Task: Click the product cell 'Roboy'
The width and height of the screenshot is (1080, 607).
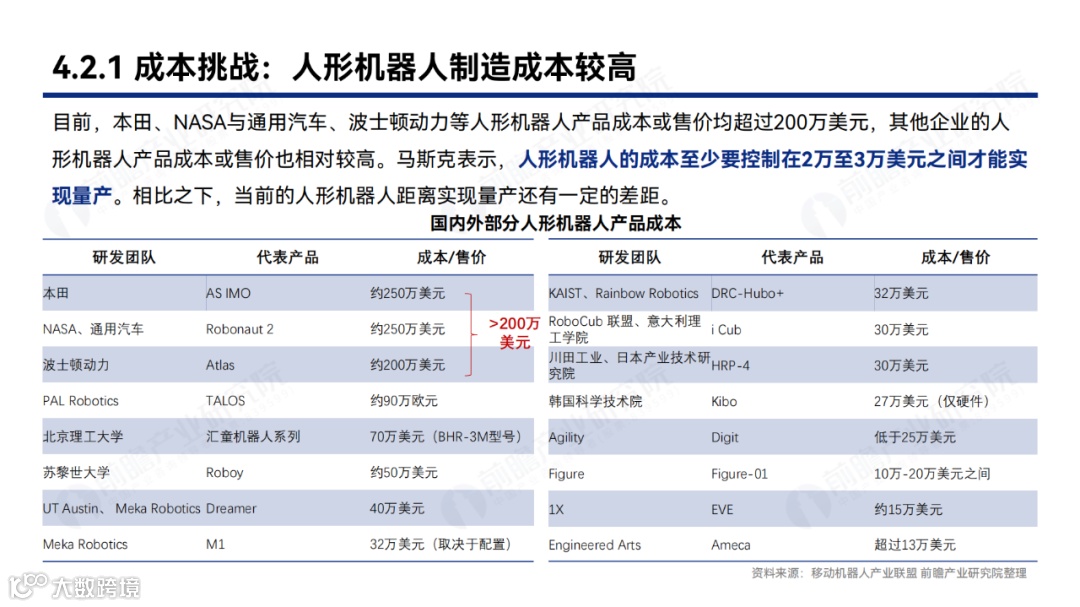Action: pyautogui.click(x=225, y=473)
